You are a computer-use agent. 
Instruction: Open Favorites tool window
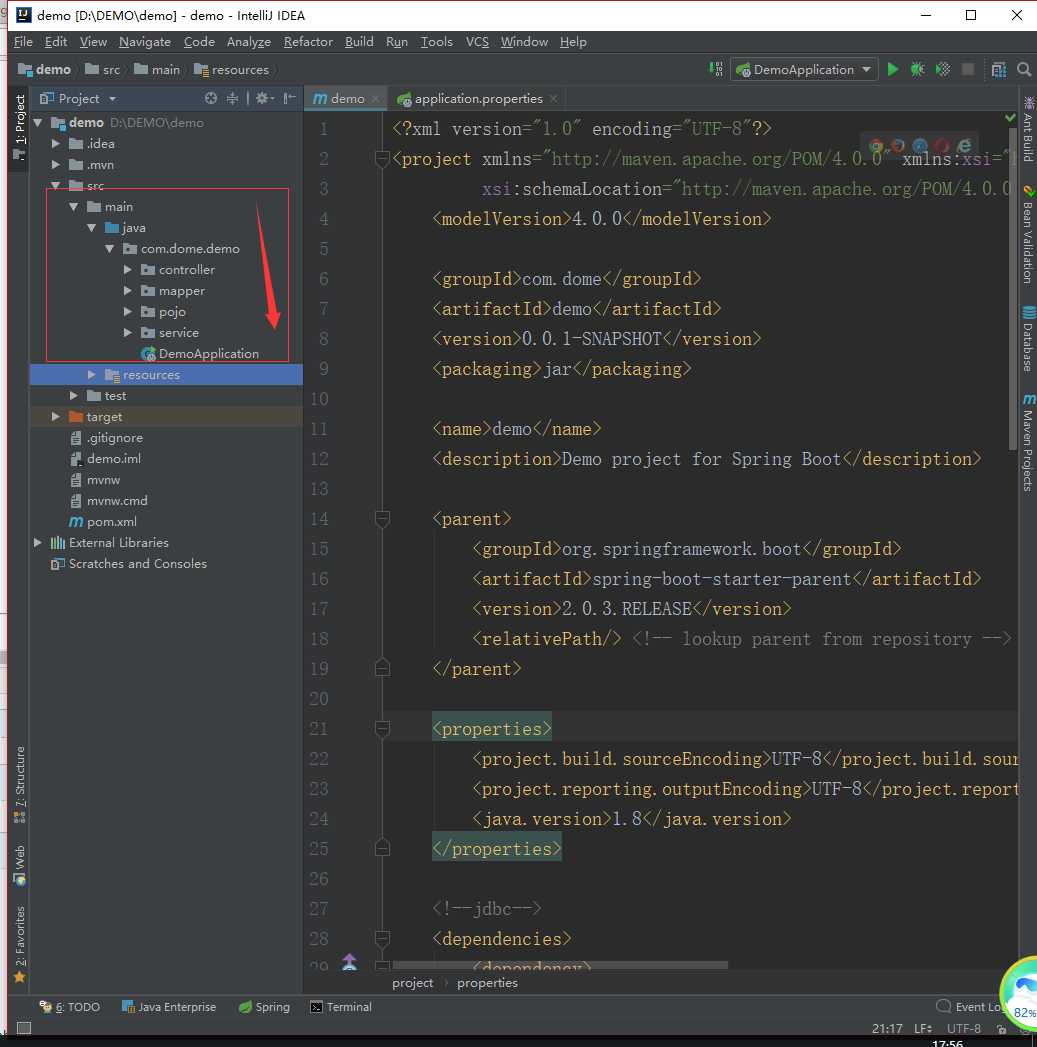coord(20,944)
